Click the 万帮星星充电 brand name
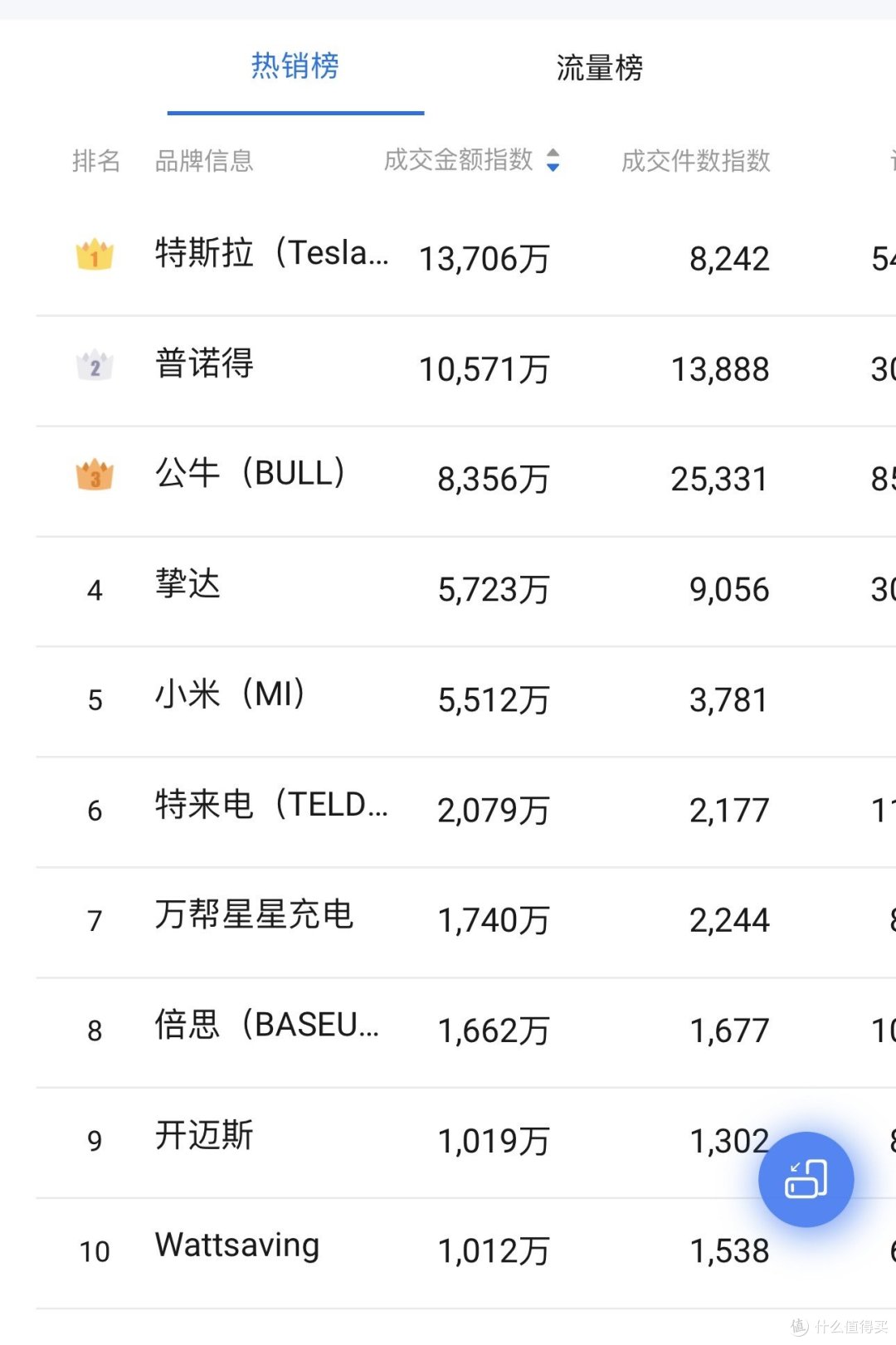This screenshot has height=1345, width=896. tap(254, 915)
